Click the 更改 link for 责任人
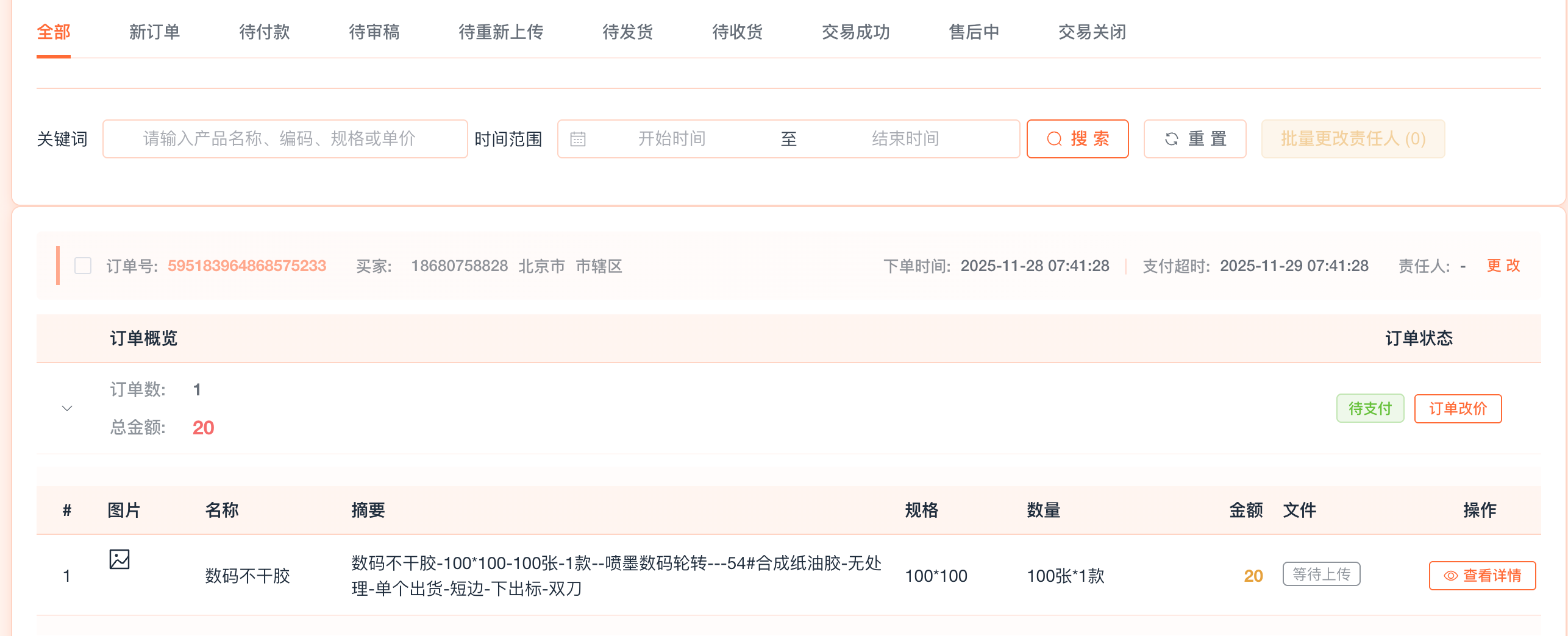Image resolution: width=1568 pixels, height=636 pixels. coord(1503,266)
